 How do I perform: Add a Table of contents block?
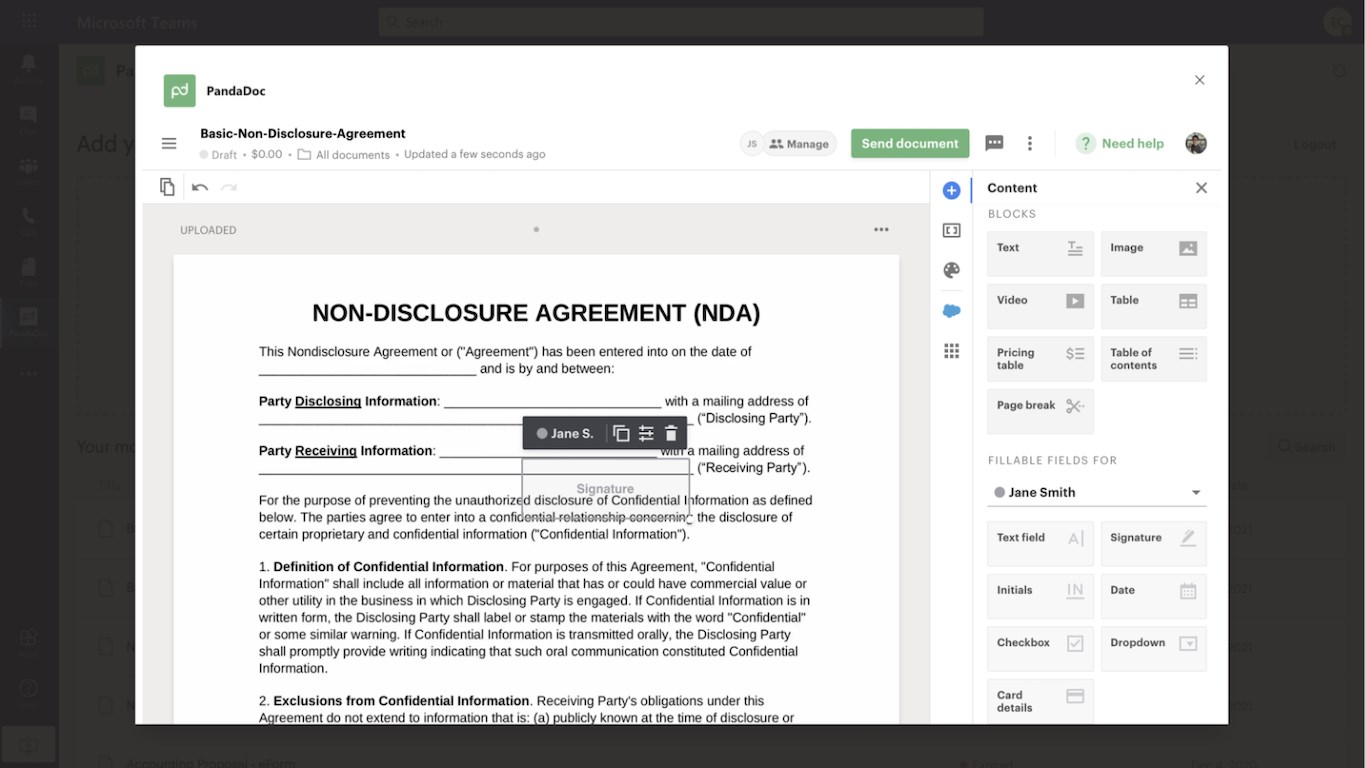1153,359
